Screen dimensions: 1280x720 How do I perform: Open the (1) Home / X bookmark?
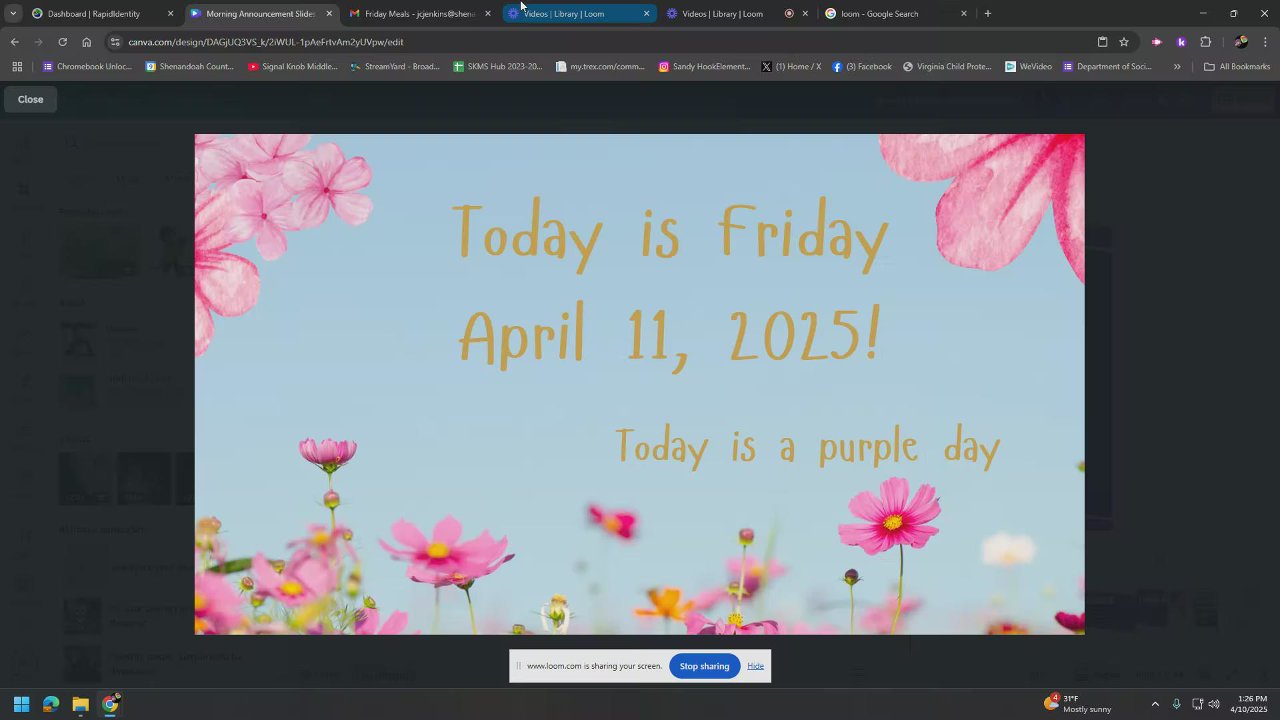pos(791,67)
